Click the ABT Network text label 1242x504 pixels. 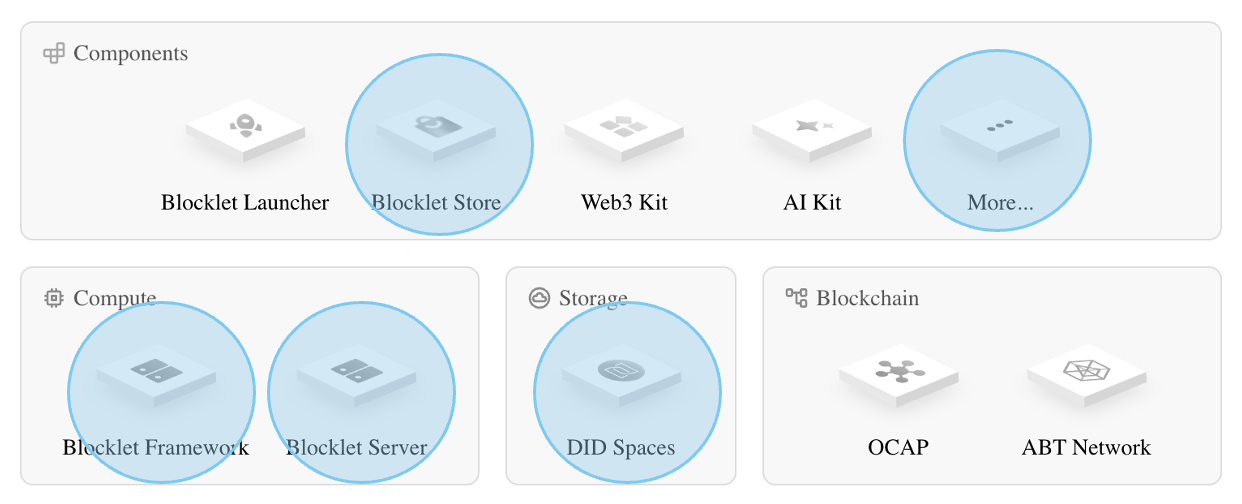1086,448
